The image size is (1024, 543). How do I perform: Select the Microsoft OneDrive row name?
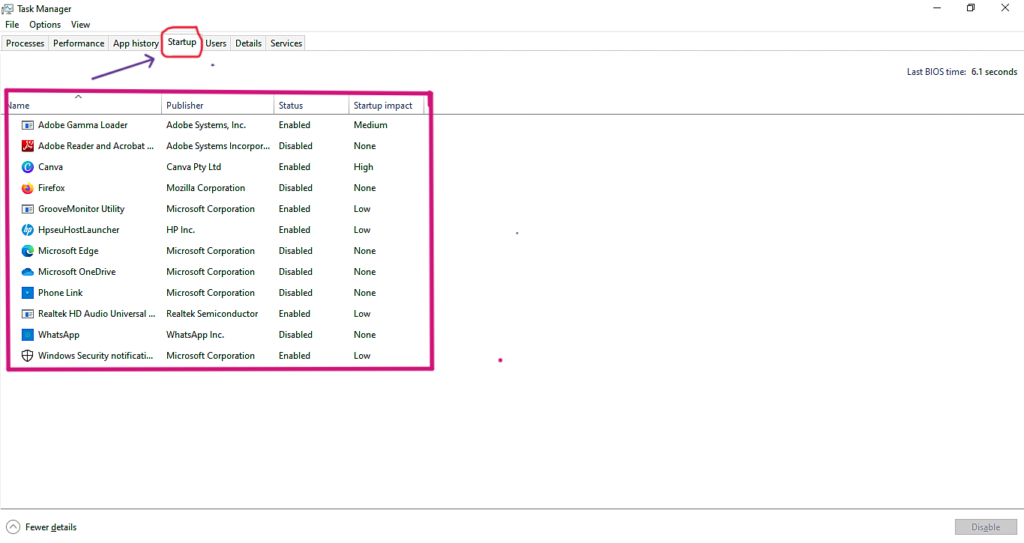[76, 272]
